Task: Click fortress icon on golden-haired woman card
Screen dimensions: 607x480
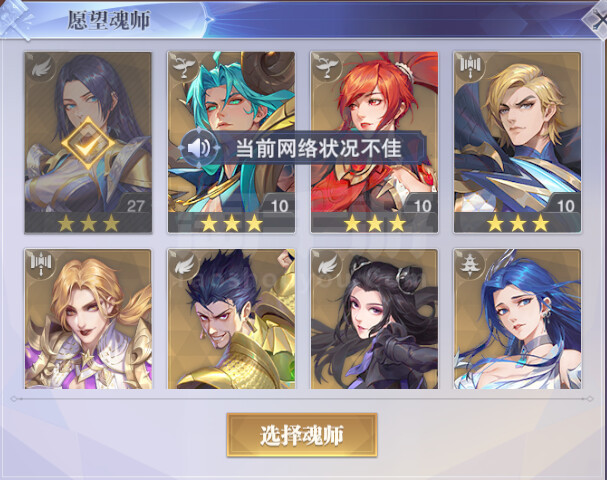Action: [x=42, y=265]
